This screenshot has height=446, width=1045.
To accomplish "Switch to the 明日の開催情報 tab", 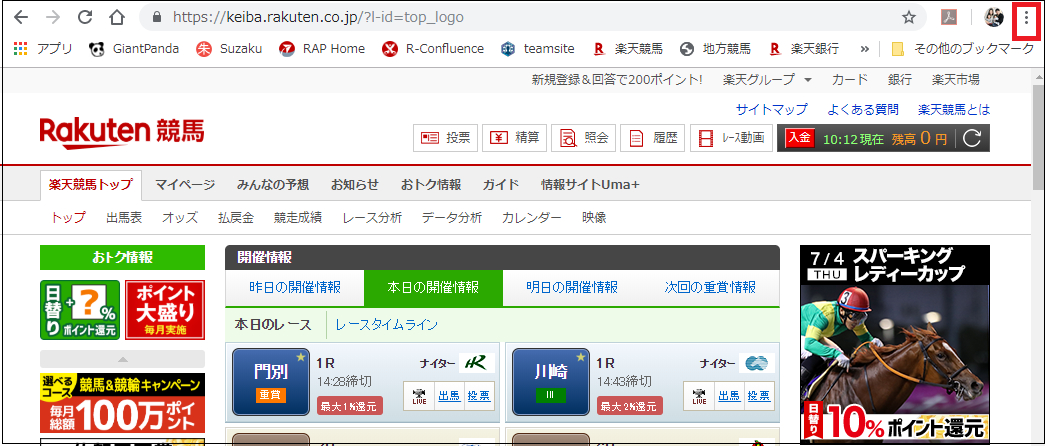I will [x=572, y=288].
